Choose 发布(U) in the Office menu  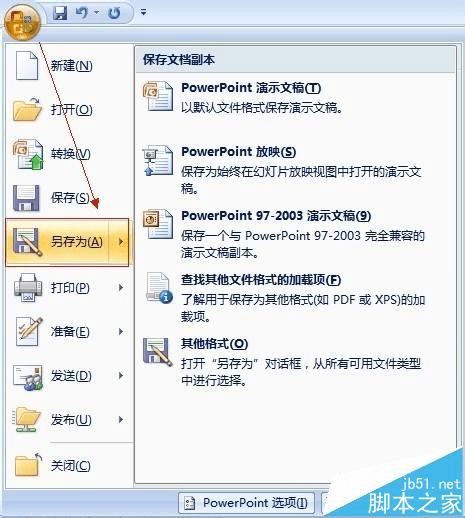point(69,420)
